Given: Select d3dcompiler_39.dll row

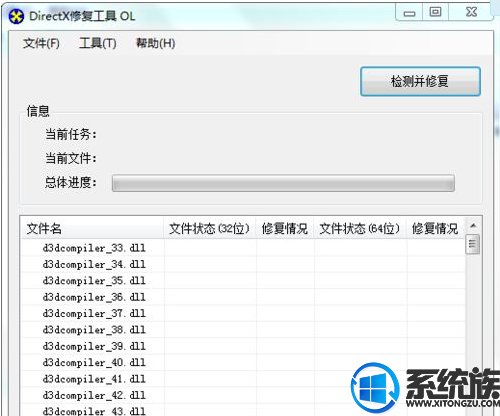Looking at the screenshot, I should click(94, 346).
